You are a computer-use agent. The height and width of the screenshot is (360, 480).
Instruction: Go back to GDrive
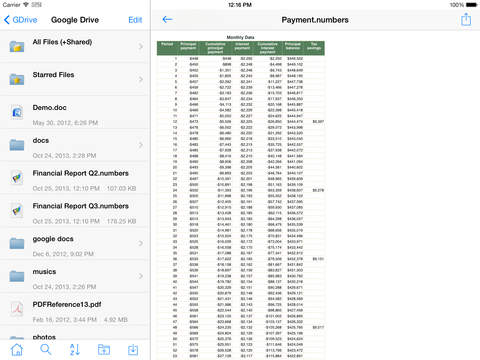point(20,20)
